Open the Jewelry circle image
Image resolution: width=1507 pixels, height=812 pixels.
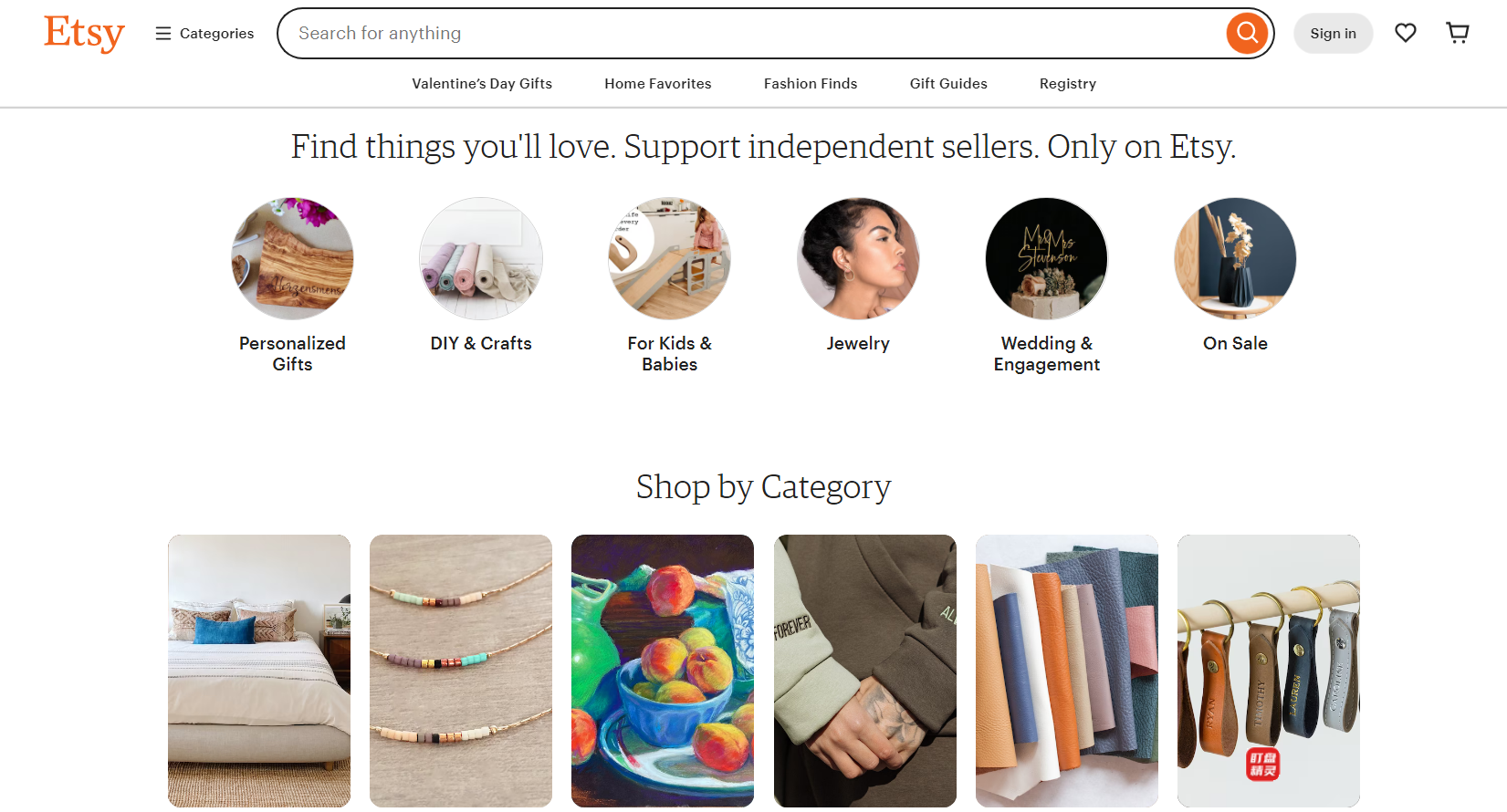tap(858, 258)
